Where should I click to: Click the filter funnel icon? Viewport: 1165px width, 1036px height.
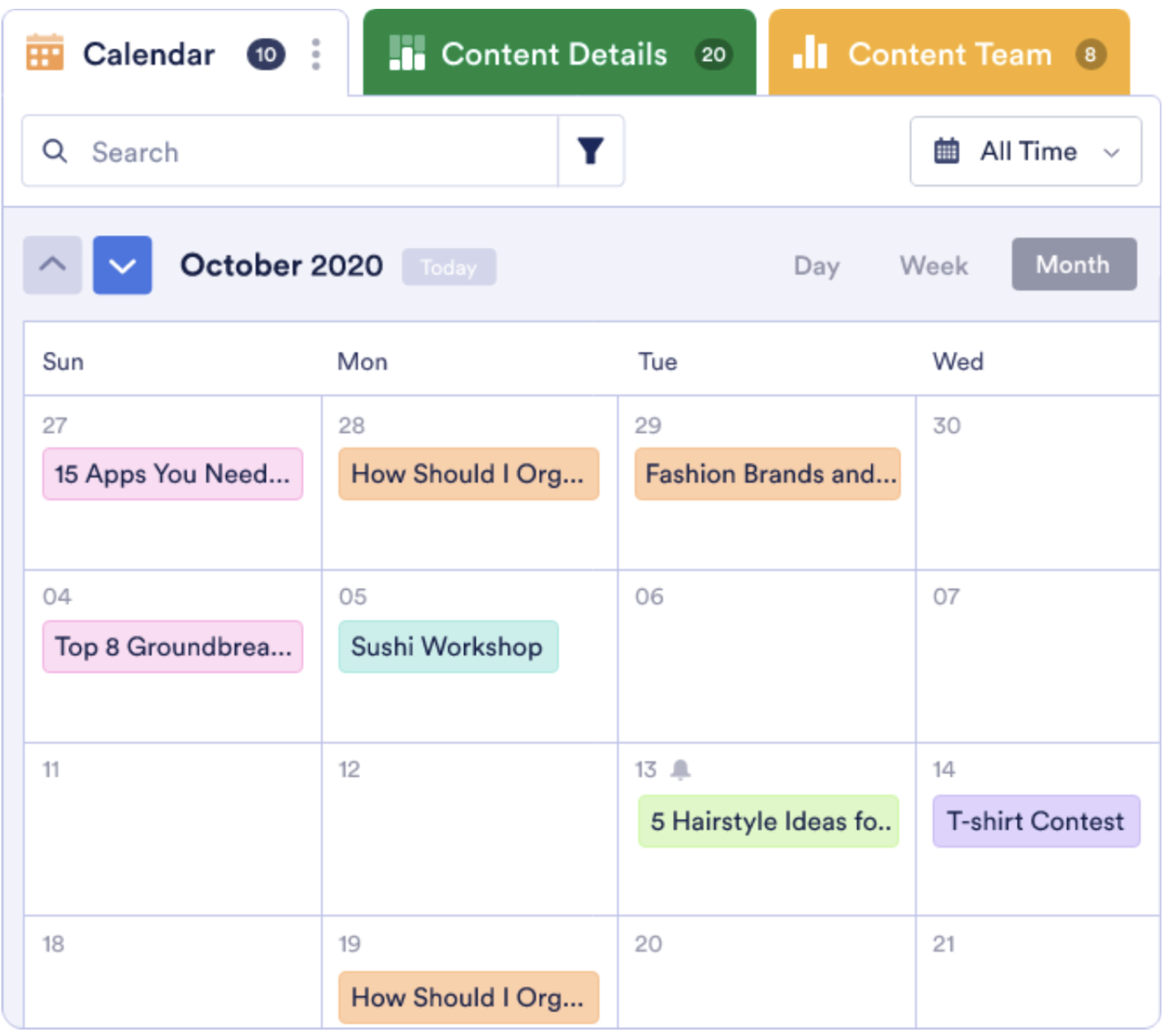[591, 151]
